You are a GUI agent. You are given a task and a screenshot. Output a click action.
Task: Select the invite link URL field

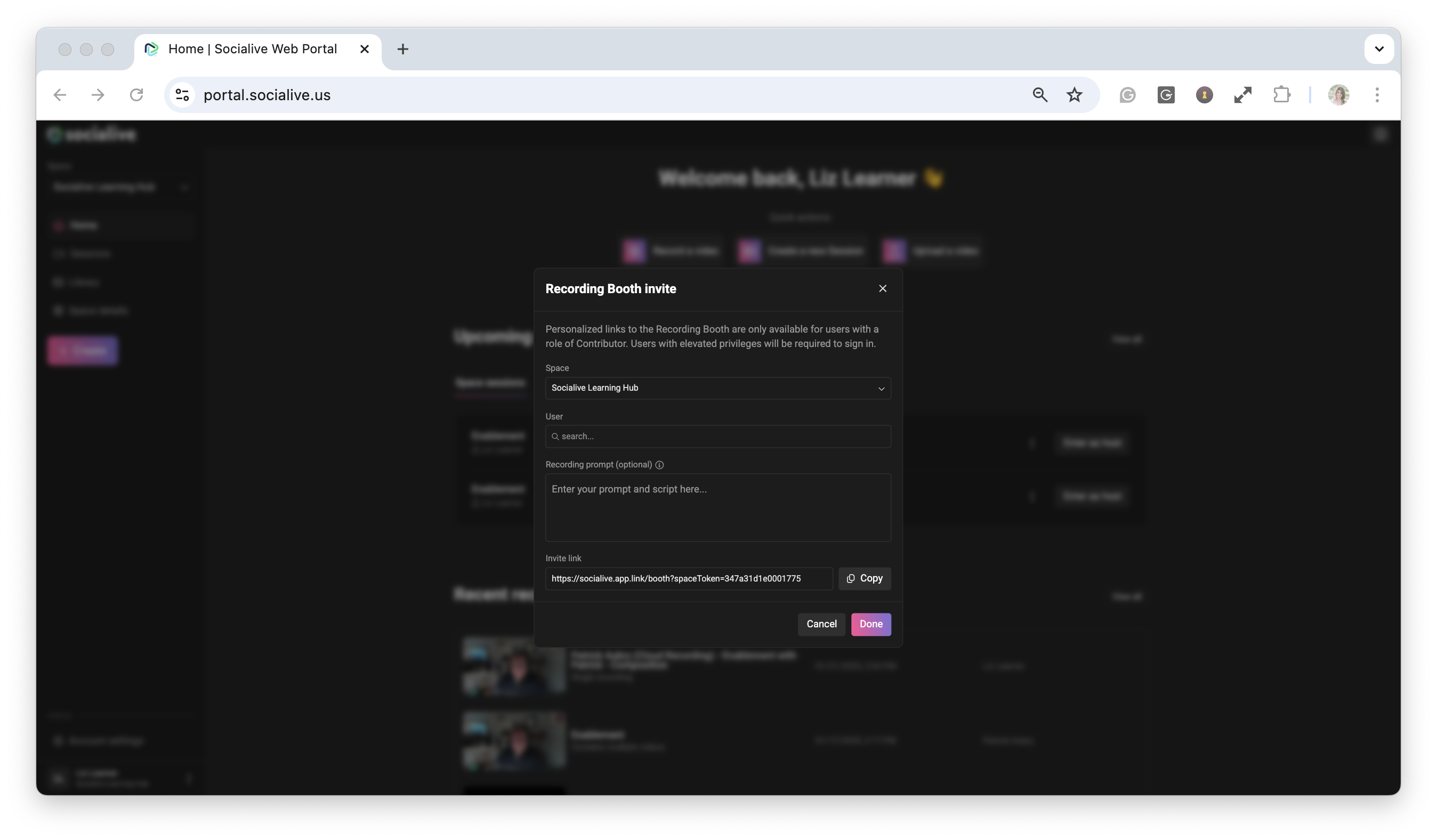688,578
